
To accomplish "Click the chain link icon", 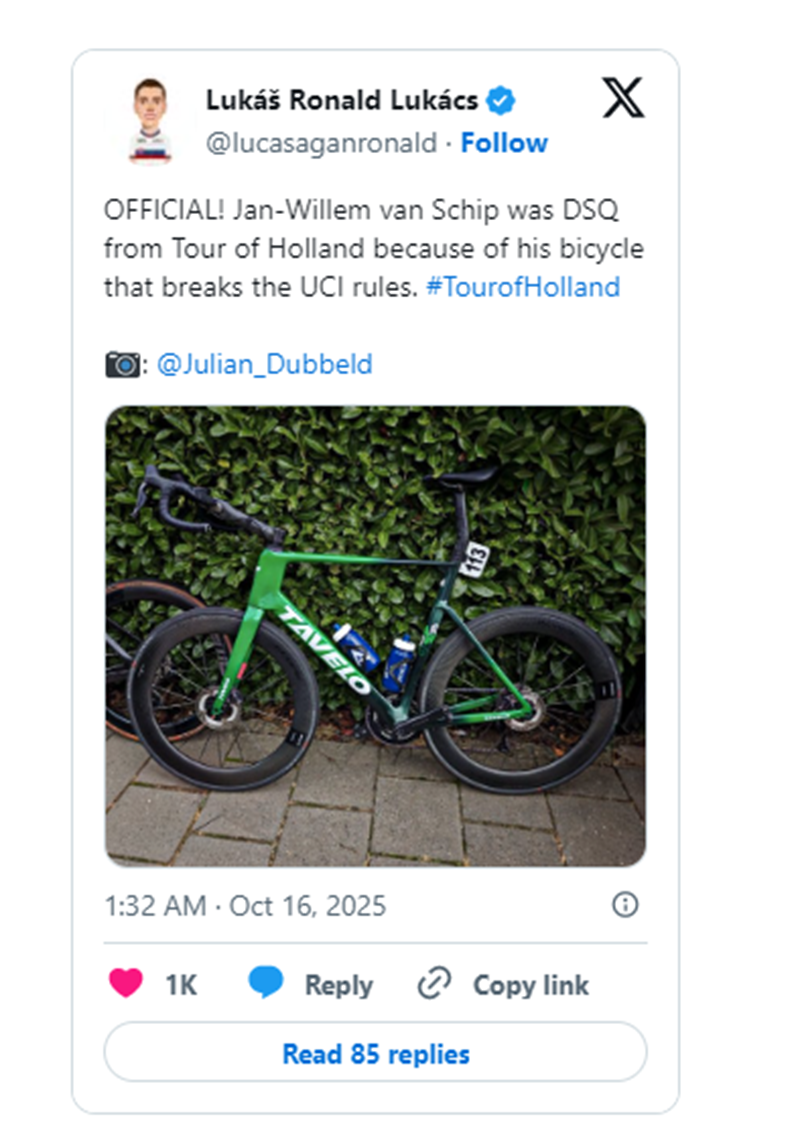I will tap(434, 985).
